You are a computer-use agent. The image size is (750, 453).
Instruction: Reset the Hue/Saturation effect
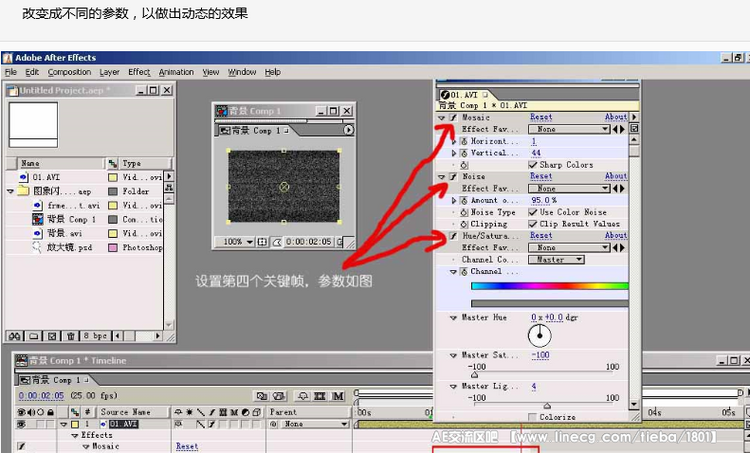(x=541, y=235)
